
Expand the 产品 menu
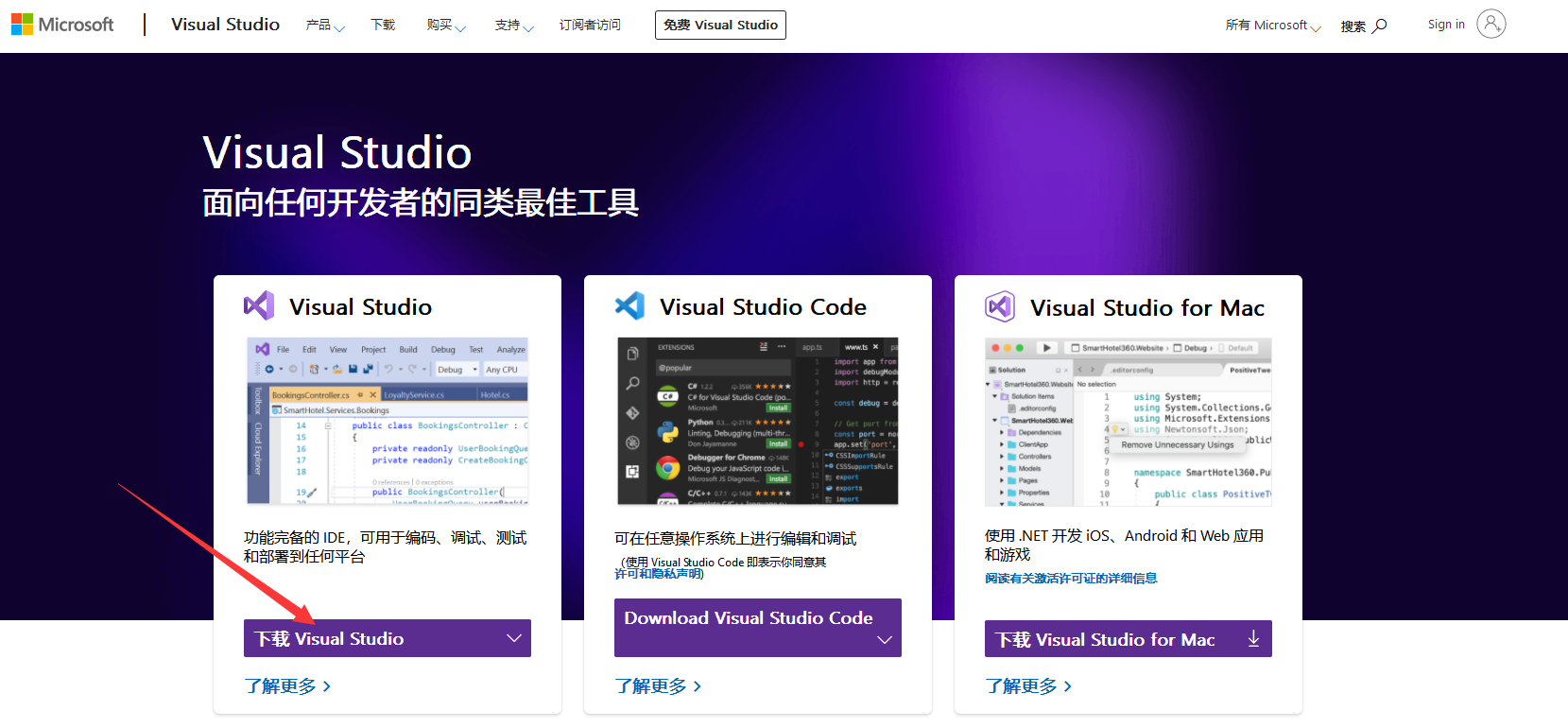(325, 26)
